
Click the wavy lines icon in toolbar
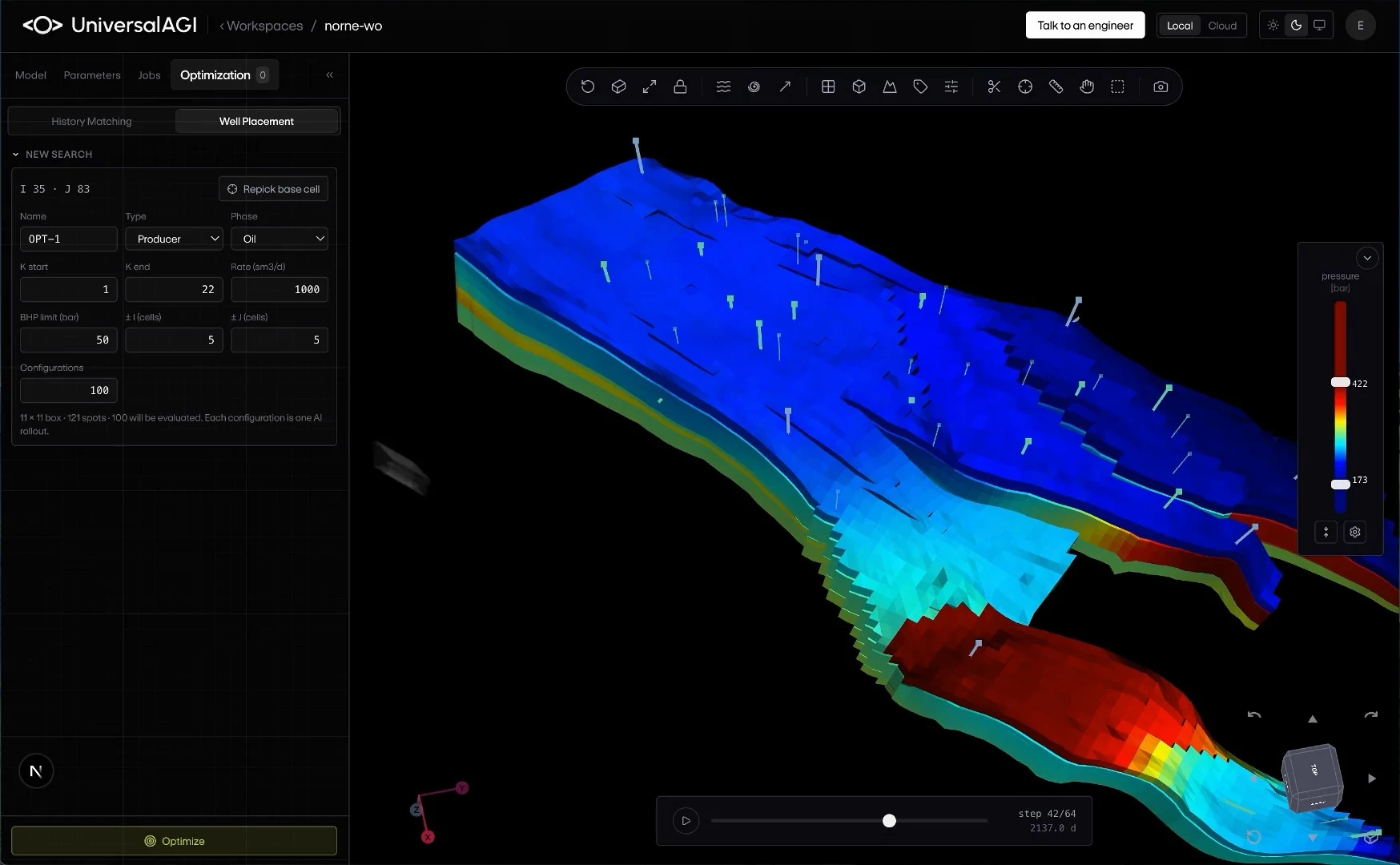723,86
